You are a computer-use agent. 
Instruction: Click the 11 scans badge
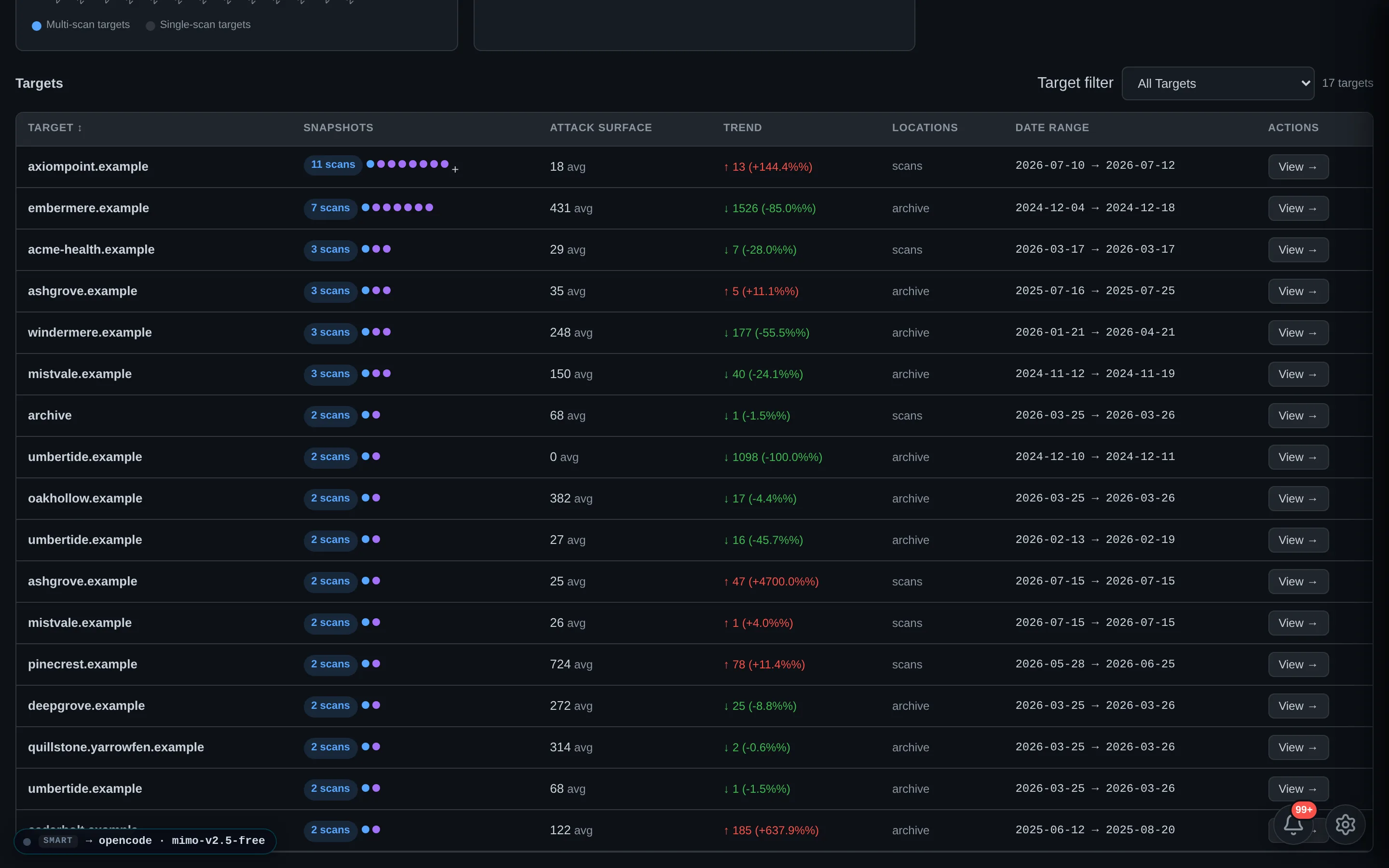click(333, 165)
